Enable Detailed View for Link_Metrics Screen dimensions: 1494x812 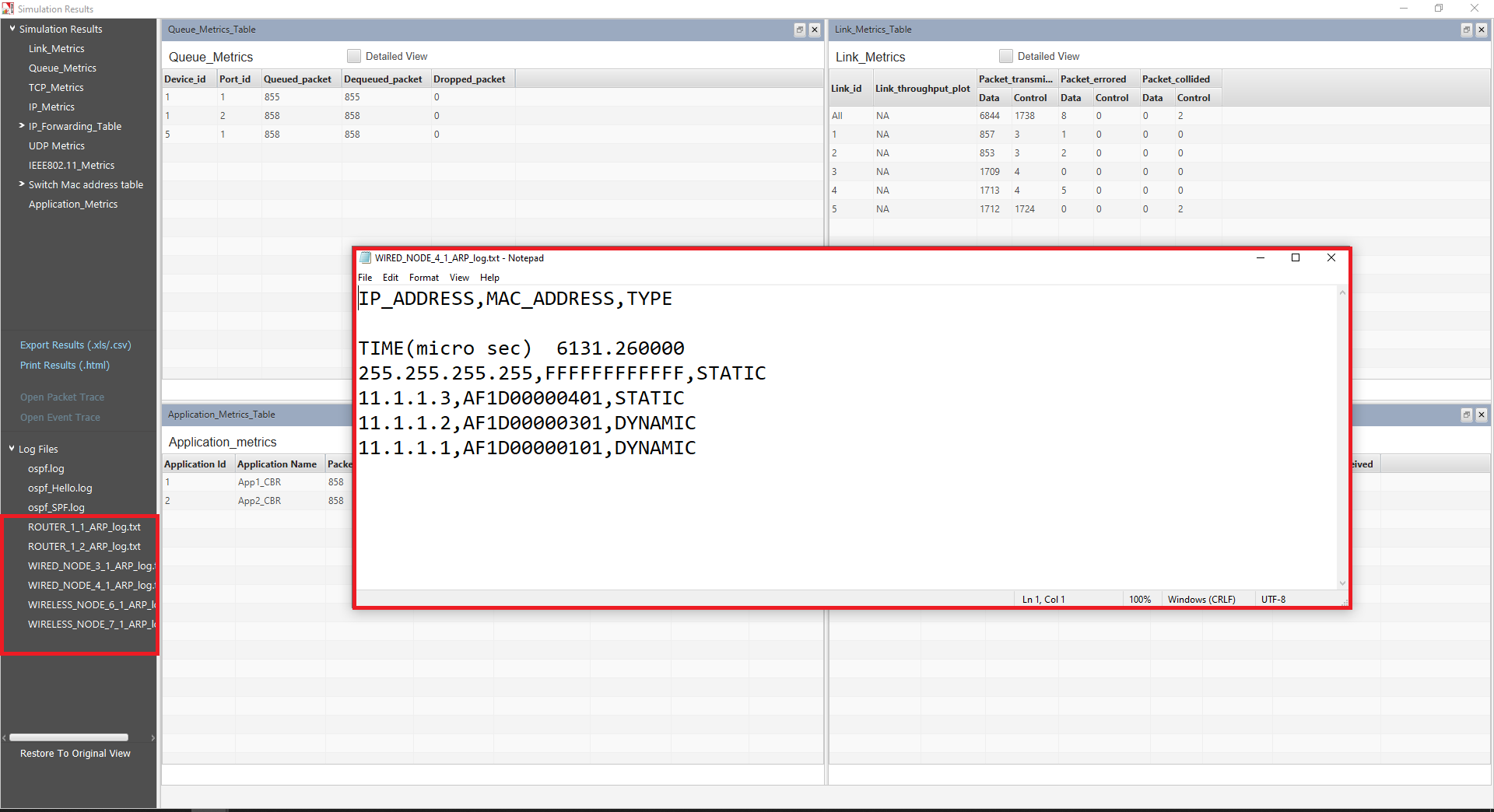[1005, 56]
